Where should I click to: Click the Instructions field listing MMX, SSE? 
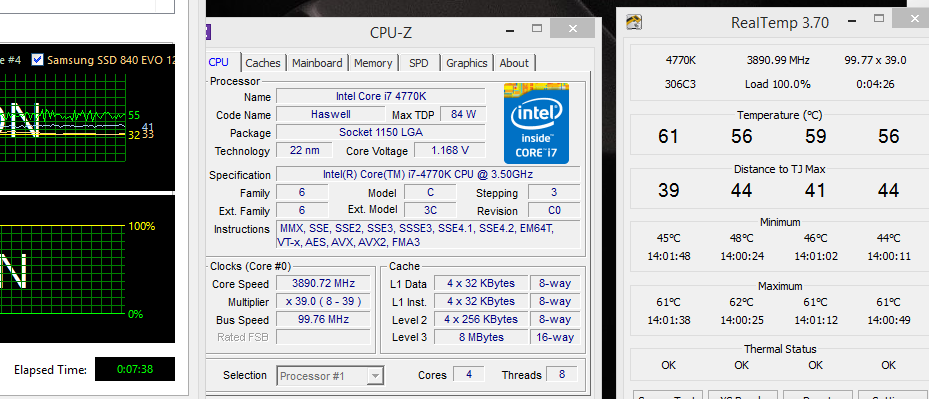428,235
